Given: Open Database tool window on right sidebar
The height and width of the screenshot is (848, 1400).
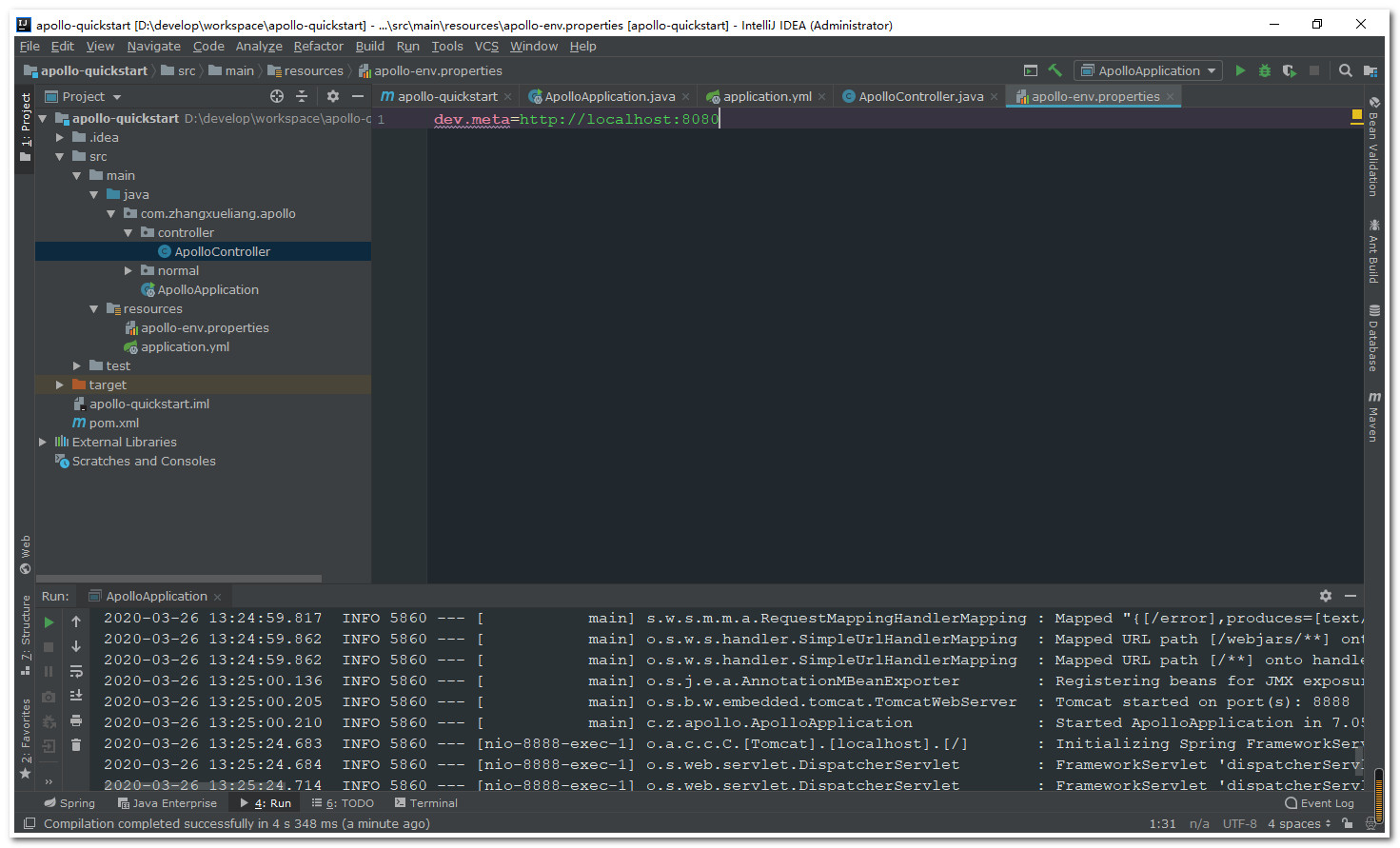Looking at the screenshot, I should 1374,338.
